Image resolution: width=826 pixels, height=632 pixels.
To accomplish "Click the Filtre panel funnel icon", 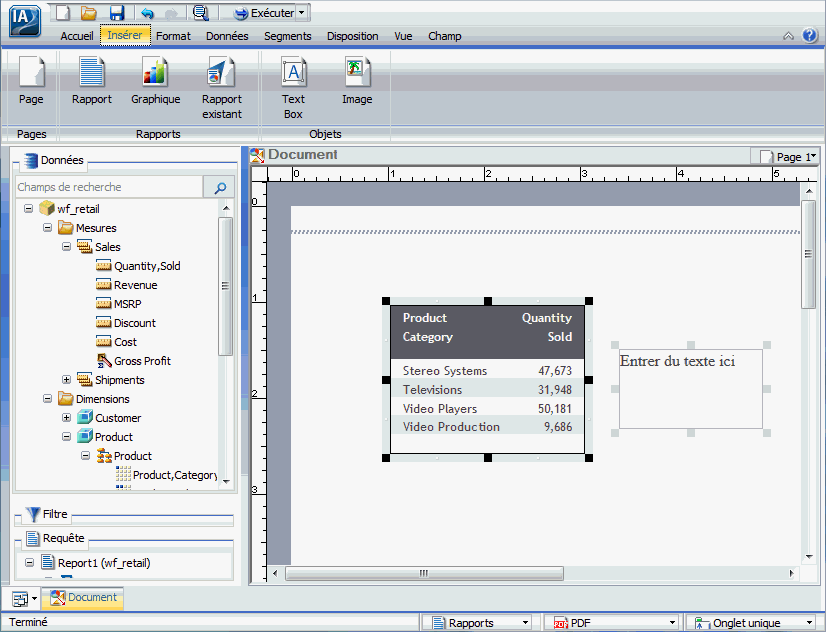I will tap(33, 514).
